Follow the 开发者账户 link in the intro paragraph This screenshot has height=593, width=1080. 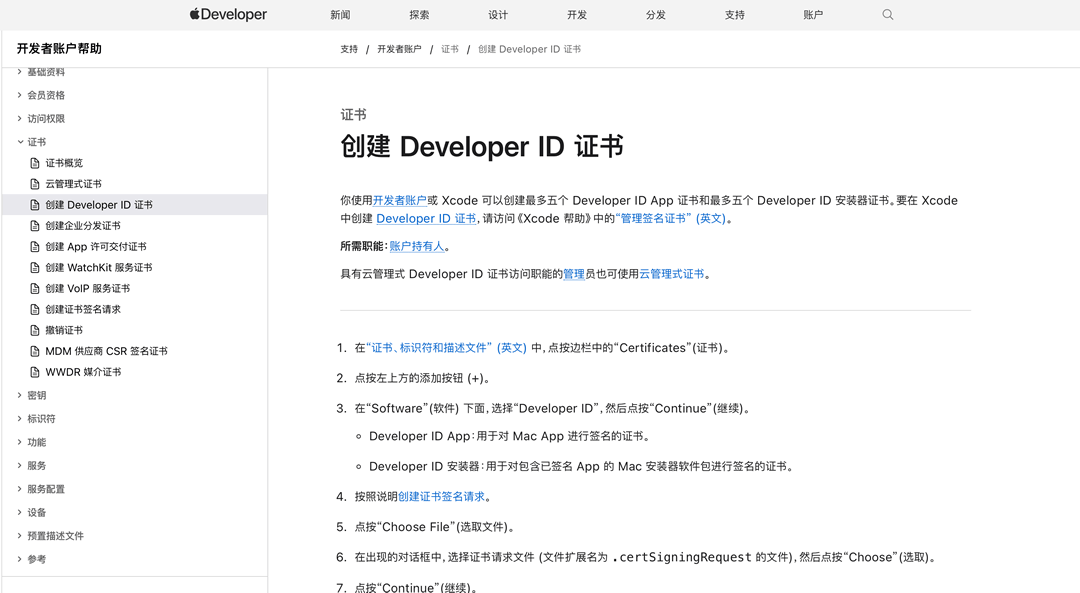(399, 200)
